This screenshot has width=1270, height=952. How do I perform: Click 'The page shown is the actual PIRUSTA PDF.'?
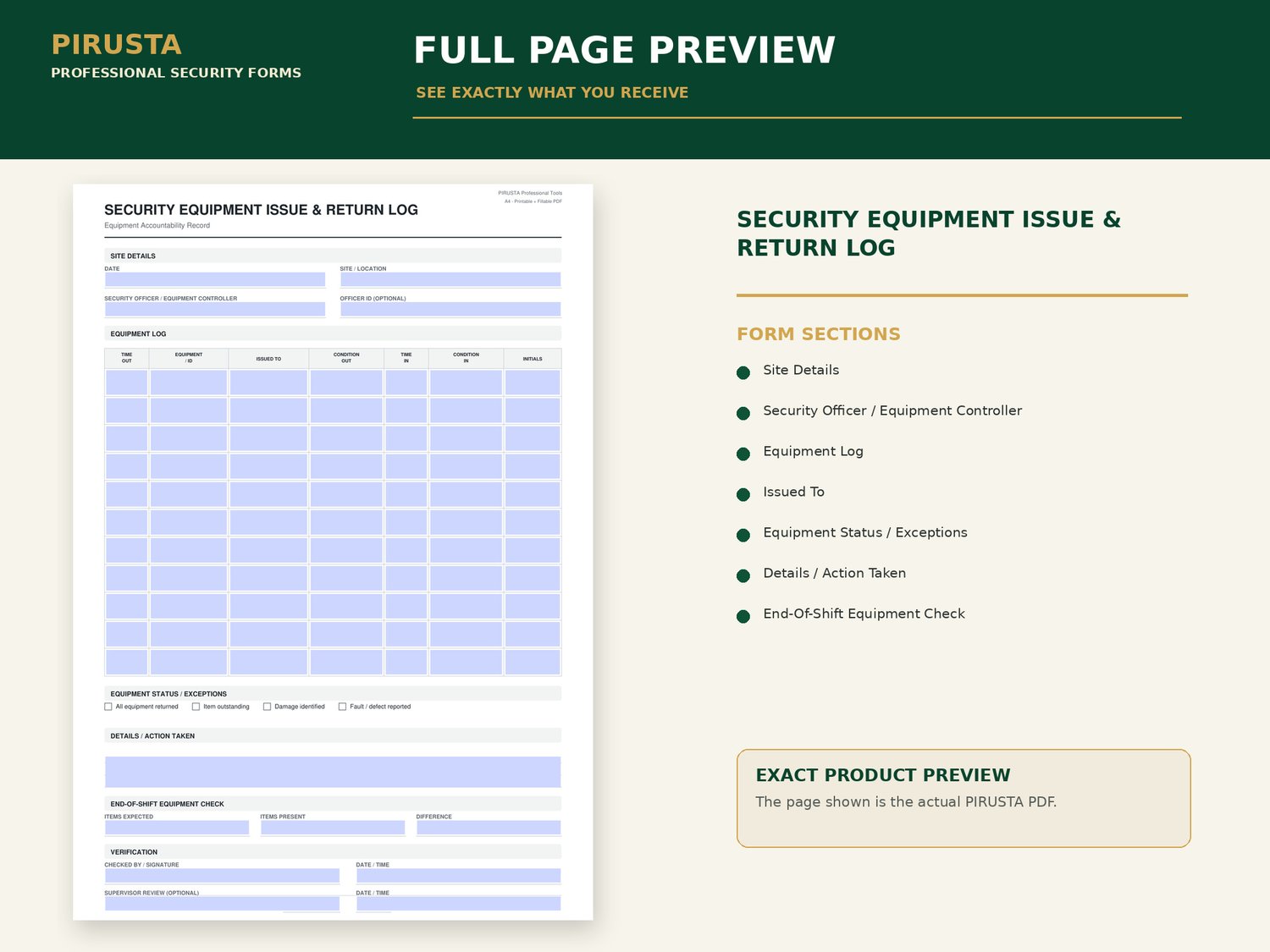pos(906,801)
